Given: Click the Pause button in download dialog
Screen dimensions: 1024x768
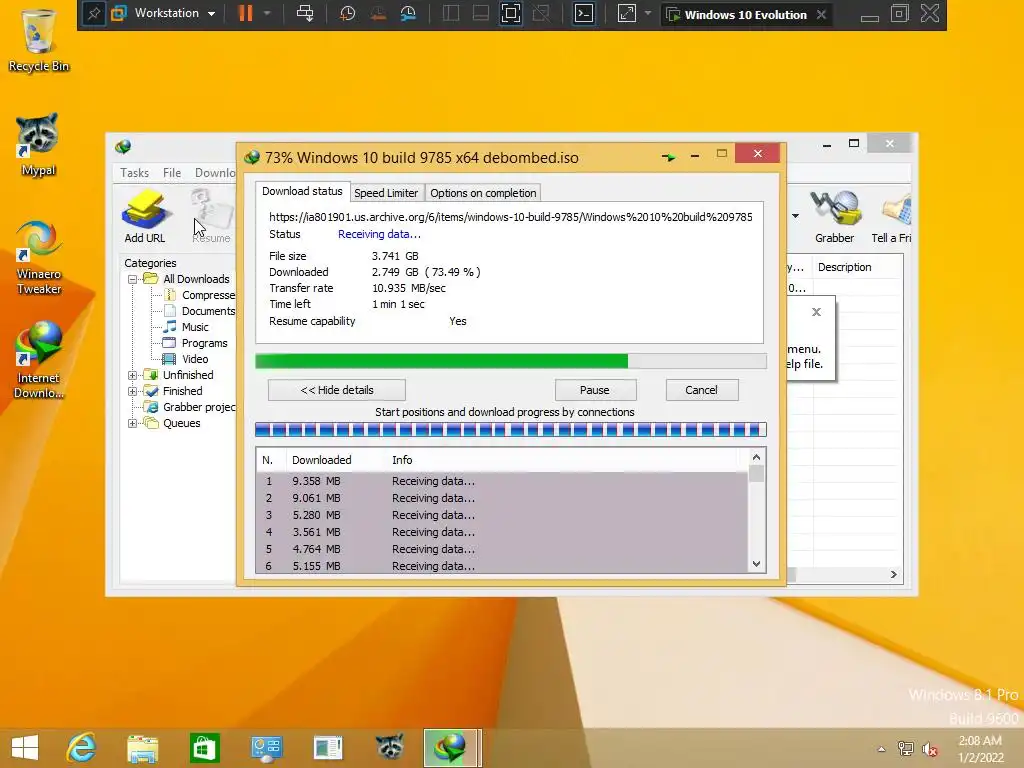Looking at the screenshot, I should point(595,390).
